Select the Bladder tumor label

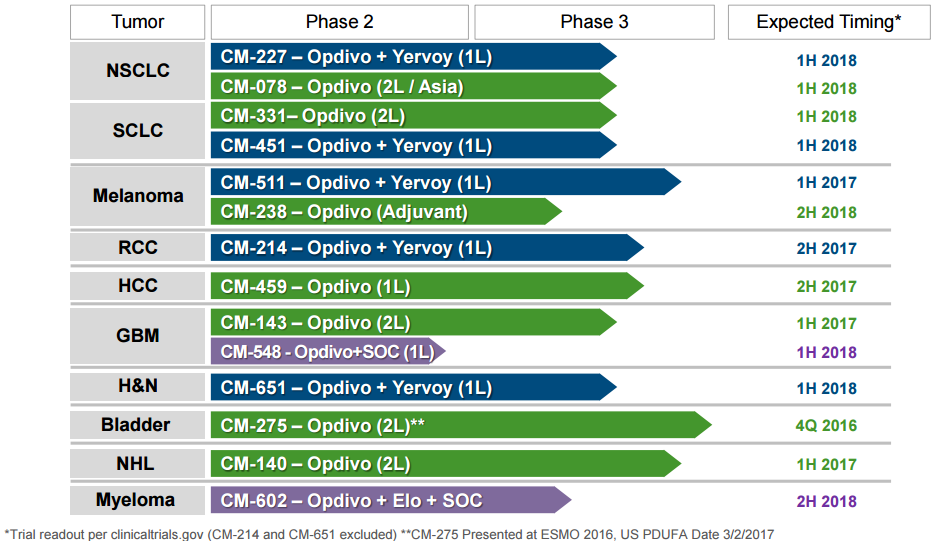136,425
